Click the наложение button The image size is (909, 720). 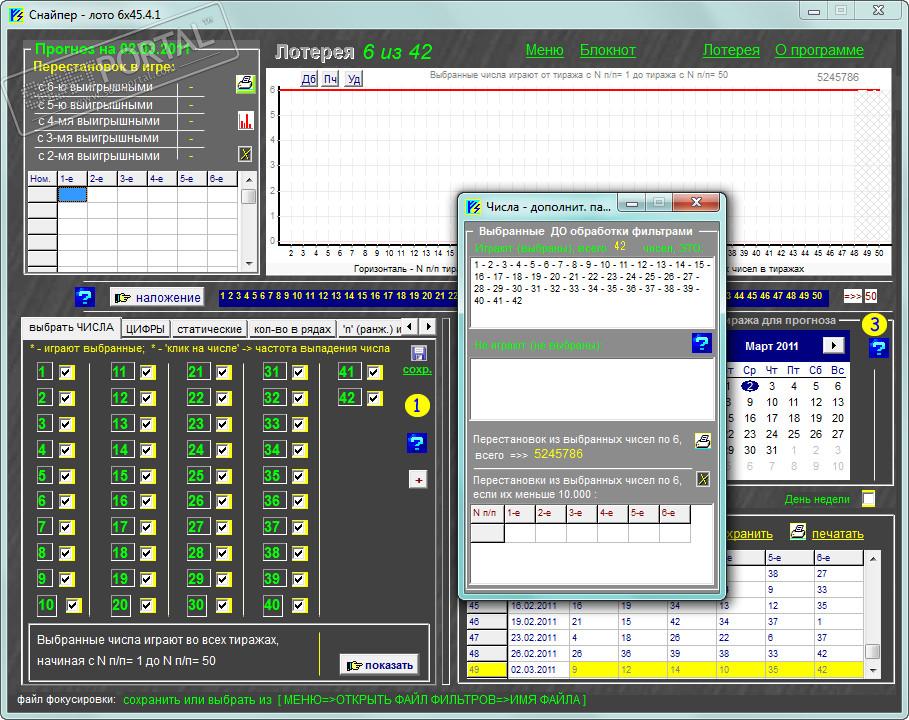pyautogui.click(x=157, y=297)
